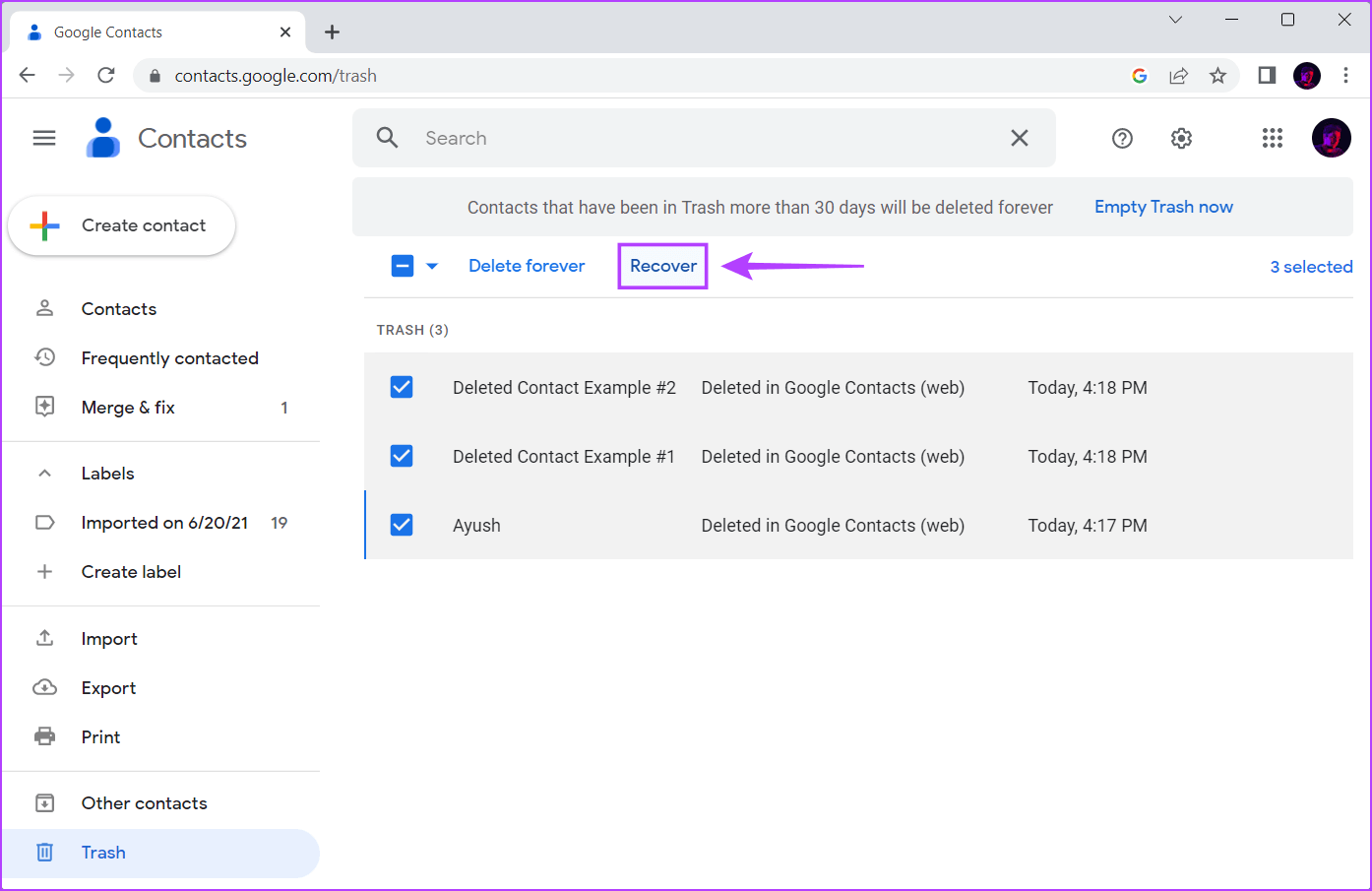Collapse the Labels section
The image size is (1372, 891).
coord(44,474)
